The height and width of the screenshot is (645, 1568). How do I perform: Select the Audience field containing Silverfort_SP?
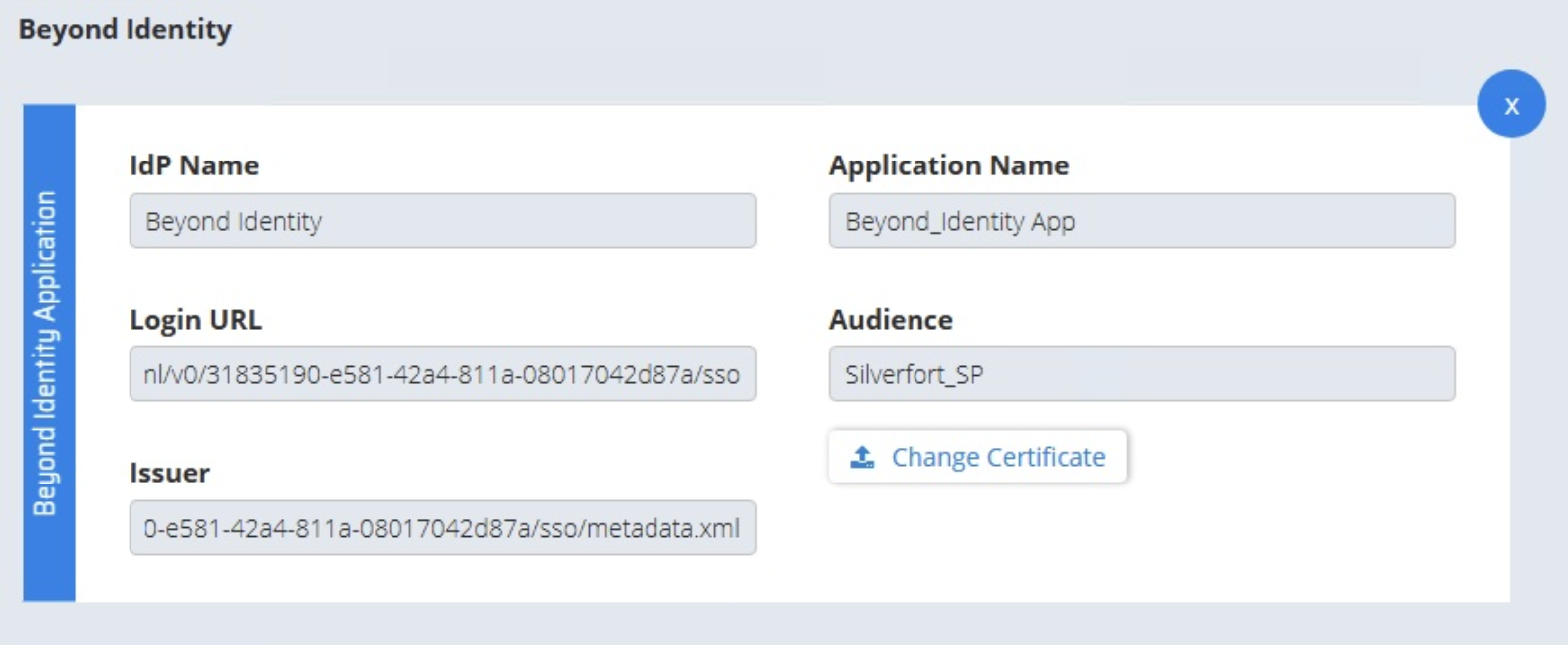tap(1142, 374)
